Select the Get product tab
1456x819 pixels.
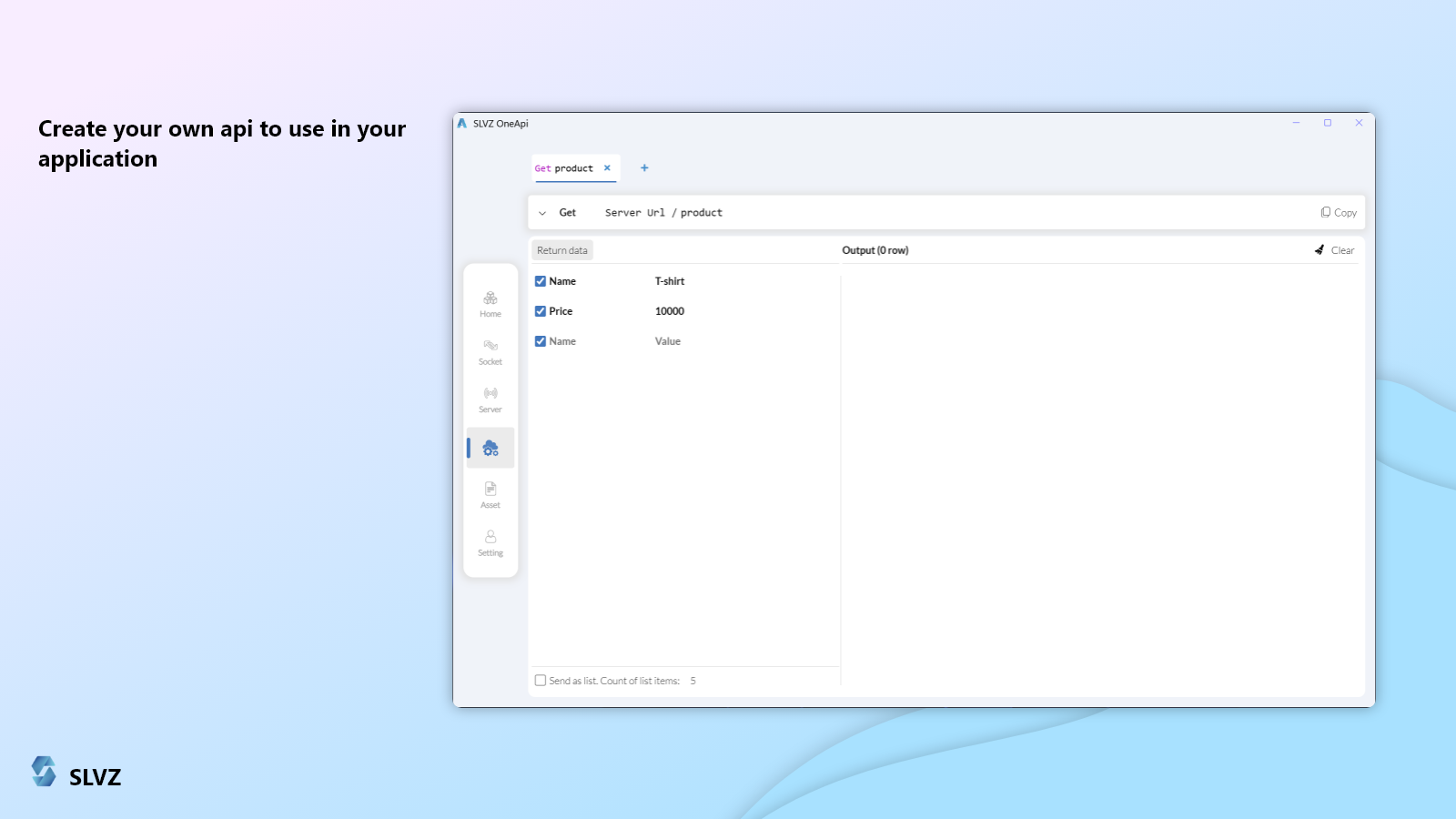tap(564, 168)
